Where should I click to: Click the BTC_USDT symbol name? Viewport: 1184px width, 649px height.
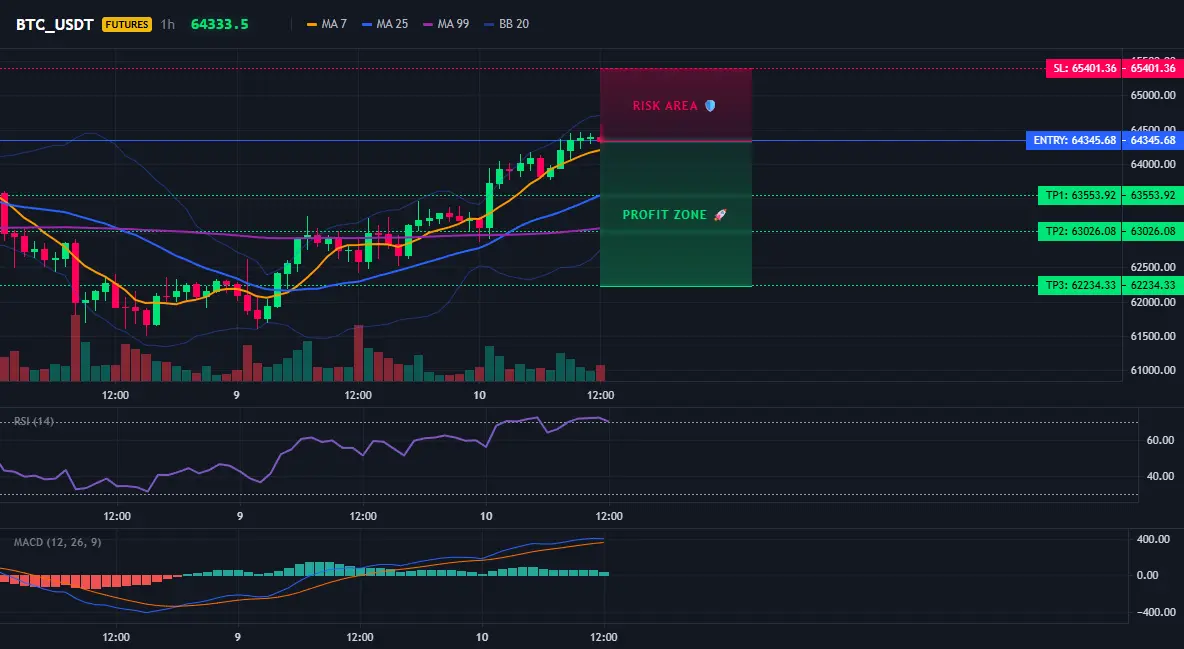click(54, 24)
